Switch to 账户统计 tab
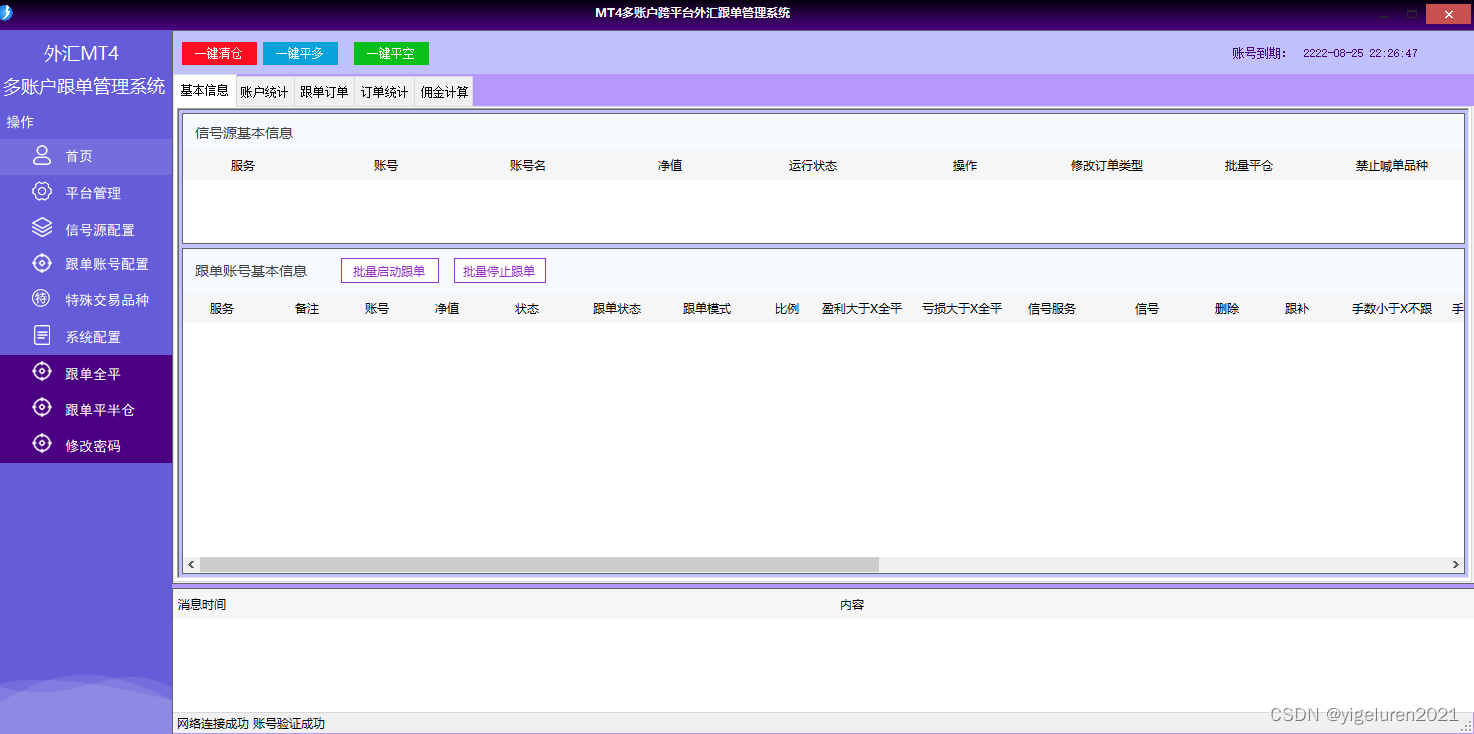 264,92
